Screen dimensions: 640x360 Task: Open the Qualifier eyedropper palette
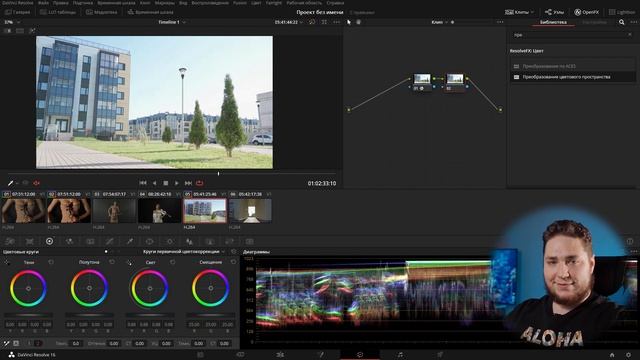coord(129,241)
